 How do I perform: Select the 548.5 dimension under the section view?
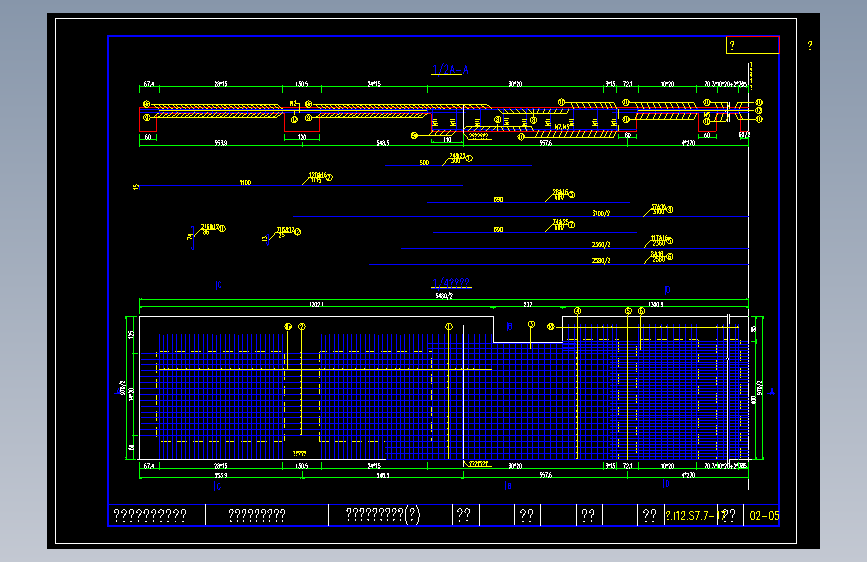383,143
